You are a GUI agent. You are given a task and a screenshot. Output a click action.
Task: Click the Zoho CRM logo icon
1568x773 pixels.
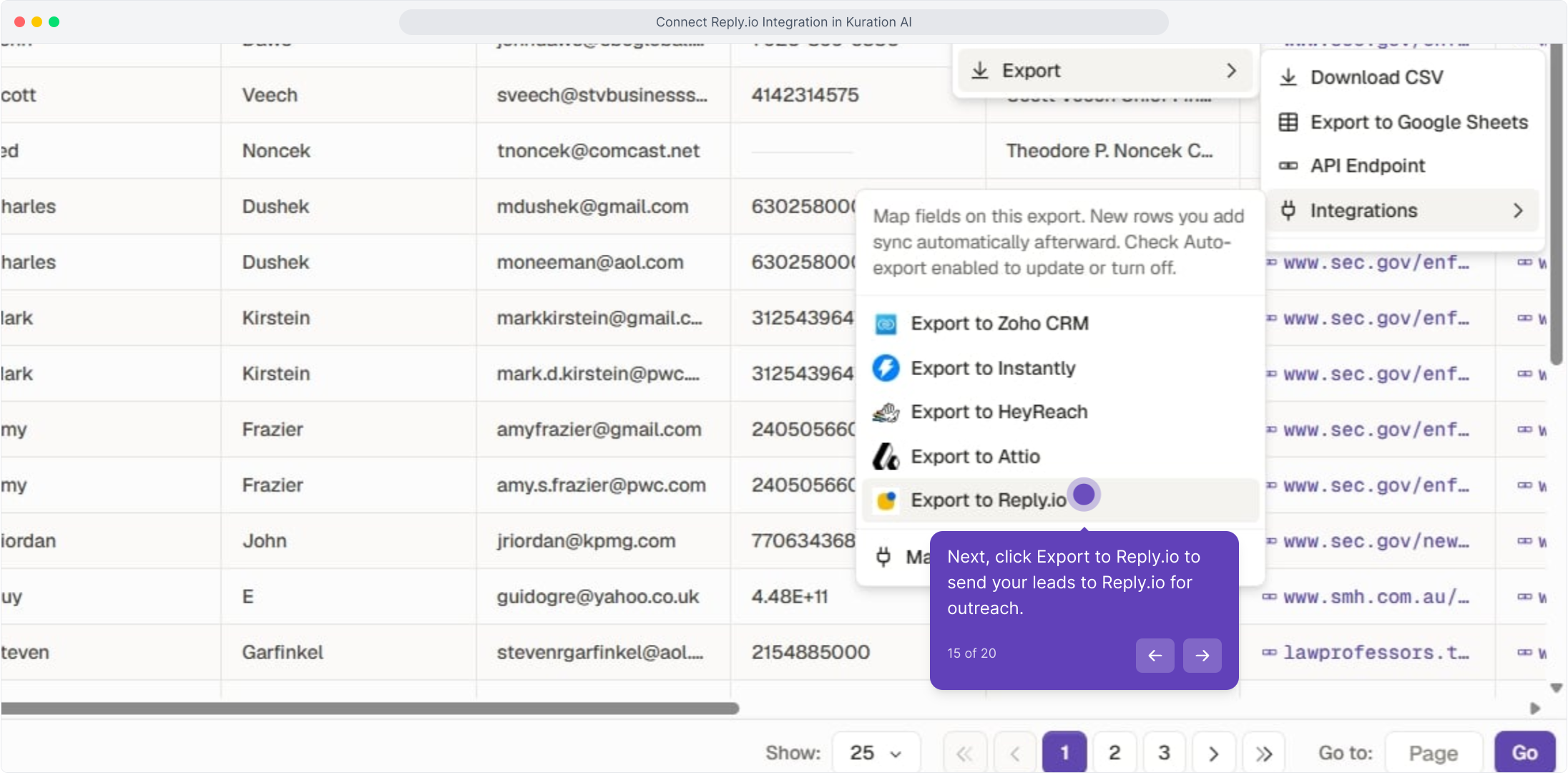click(886, 324)
